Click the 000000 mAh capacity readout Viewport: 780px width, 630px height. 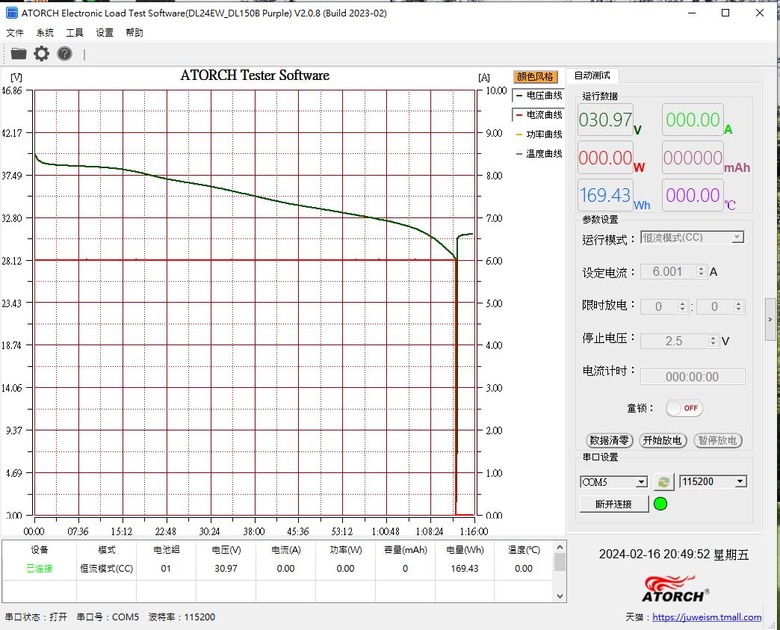coord(693,158)
